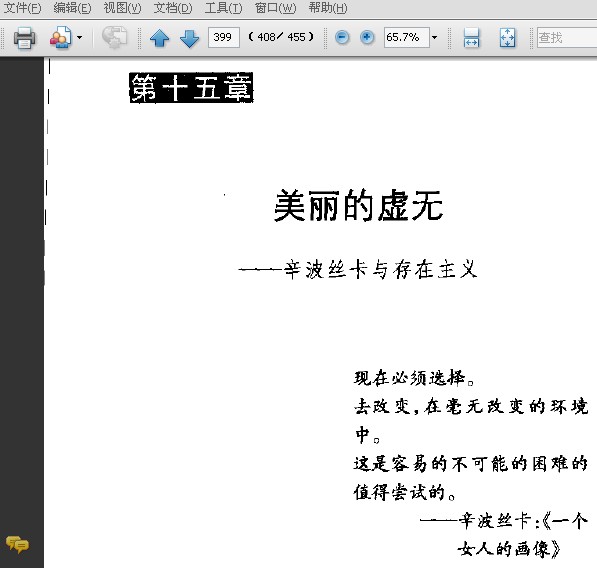Select the fit width page icon
The height and width of the screenshot is (568, 597).
(471, 38)
